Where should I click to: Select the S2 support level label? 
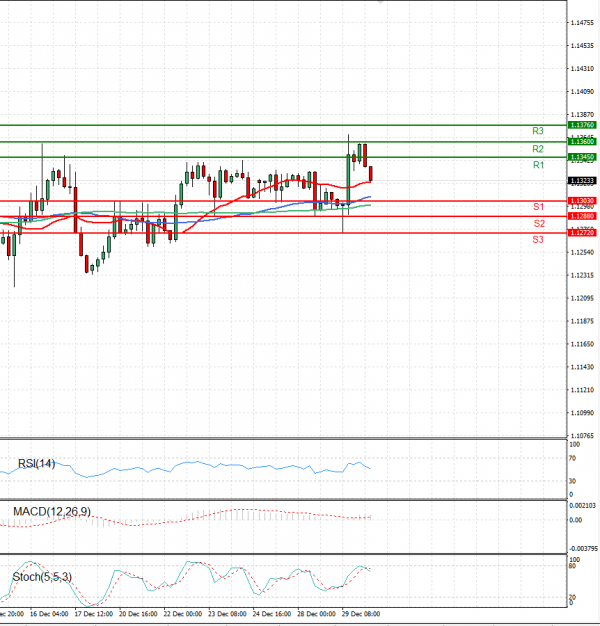[x=538, y=223]
